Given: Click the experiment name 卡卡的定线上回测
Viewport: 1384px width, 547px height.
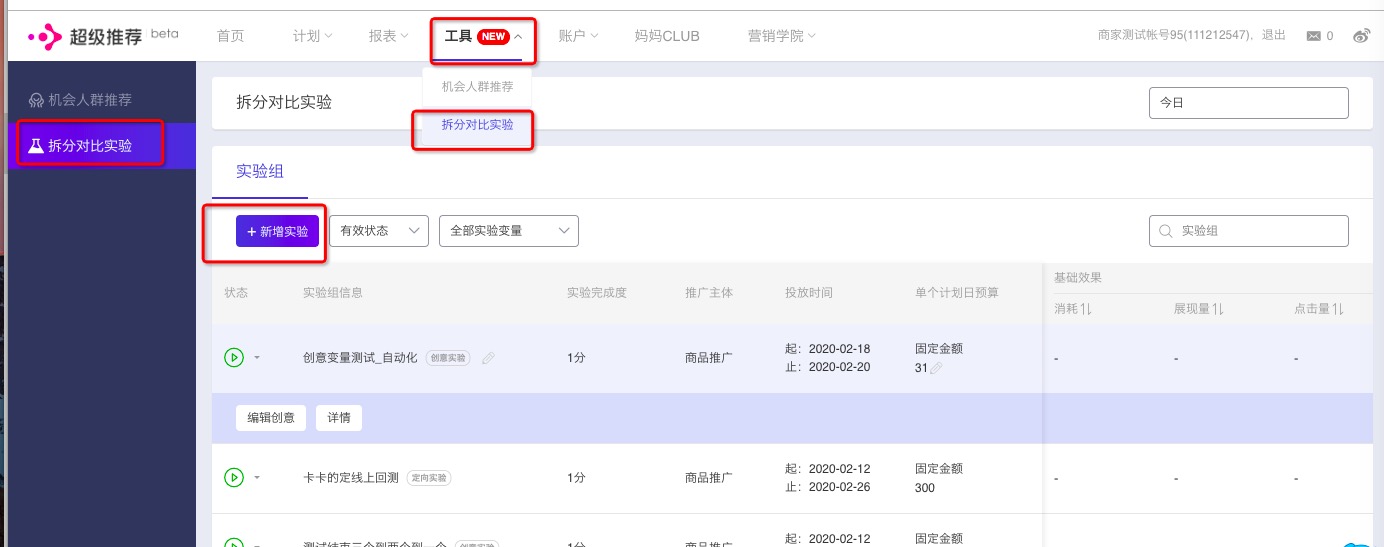Looking at the screenshot, I should (351, 478).
